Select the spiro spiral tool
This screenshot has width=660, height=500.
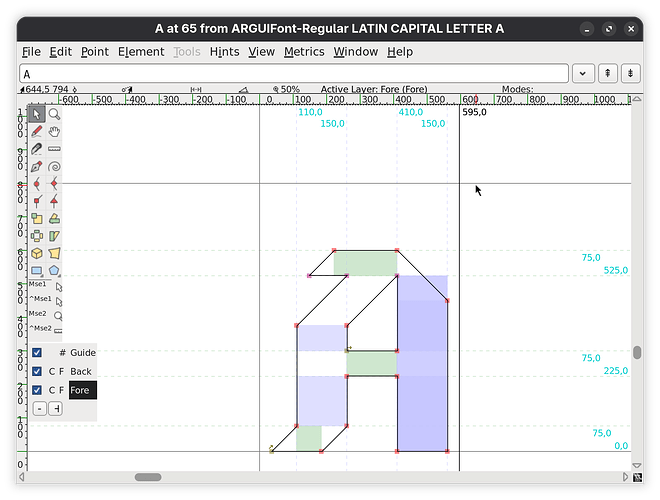(54, 166)
